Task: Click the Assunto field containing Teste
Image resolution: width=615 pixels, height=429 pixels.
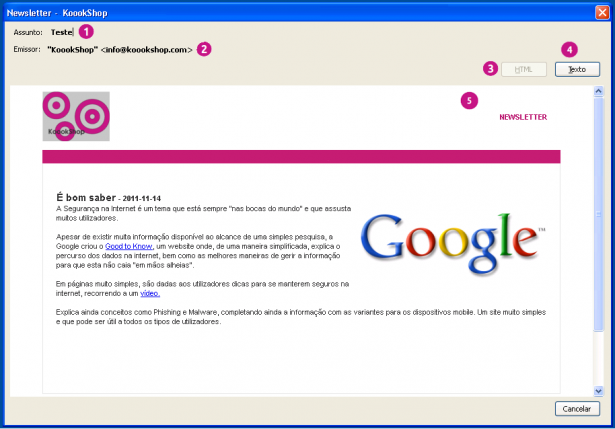Action: [x=62, y=32]
